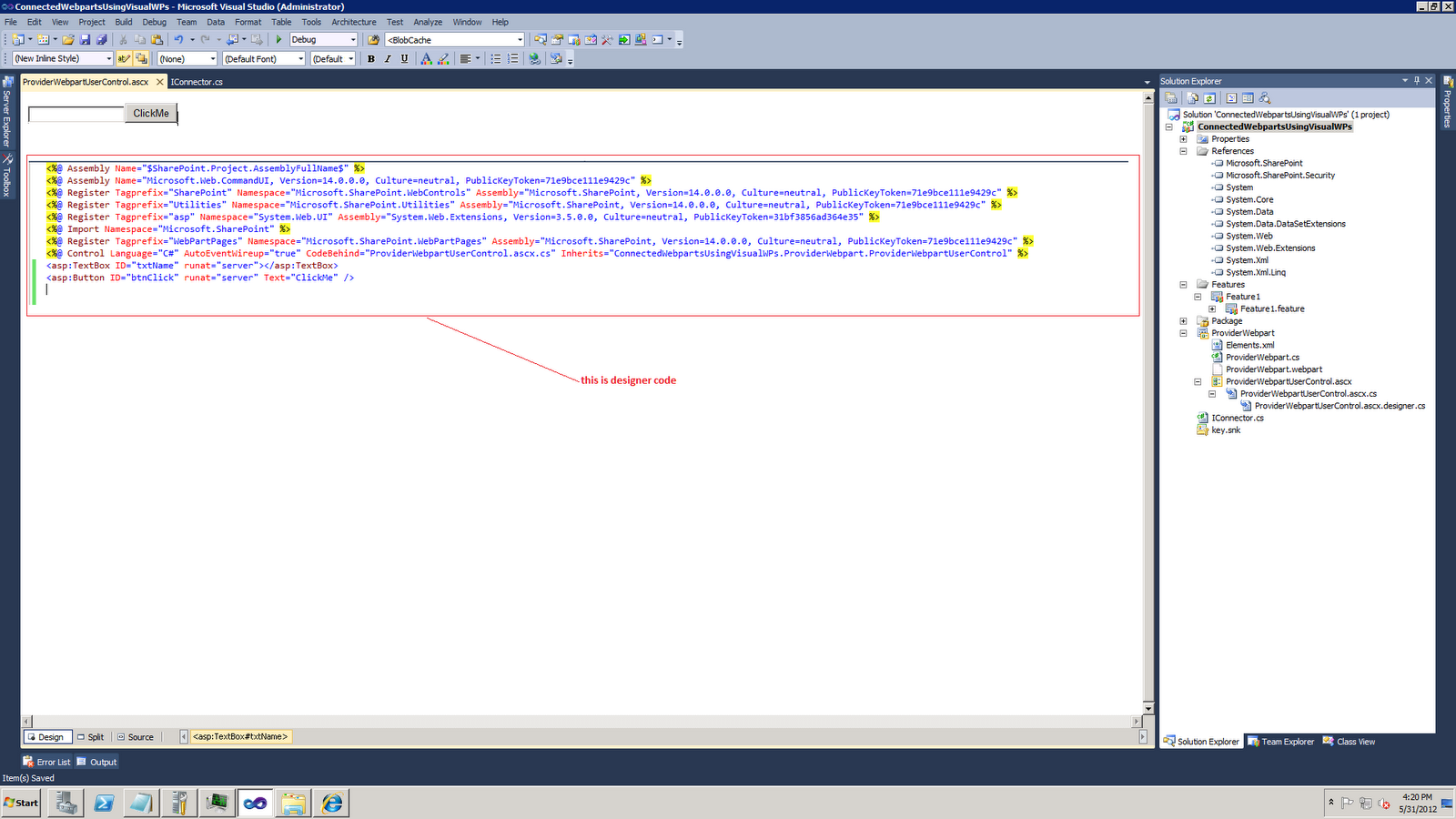Switch to Design view
Screen dimensions: 1456x819
pos(45,737)
